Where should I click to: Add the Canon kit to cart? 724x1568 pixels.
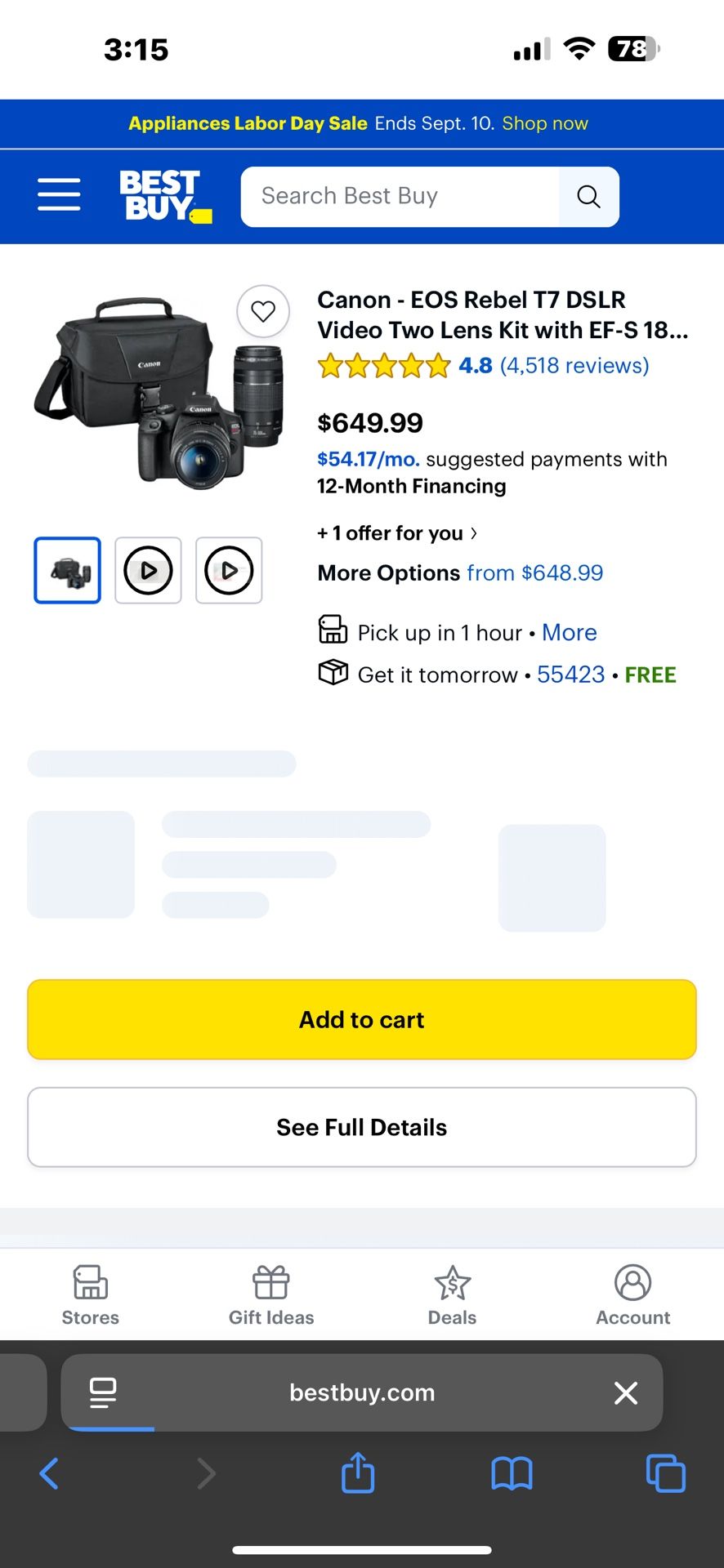click(x=362, y=1019)
